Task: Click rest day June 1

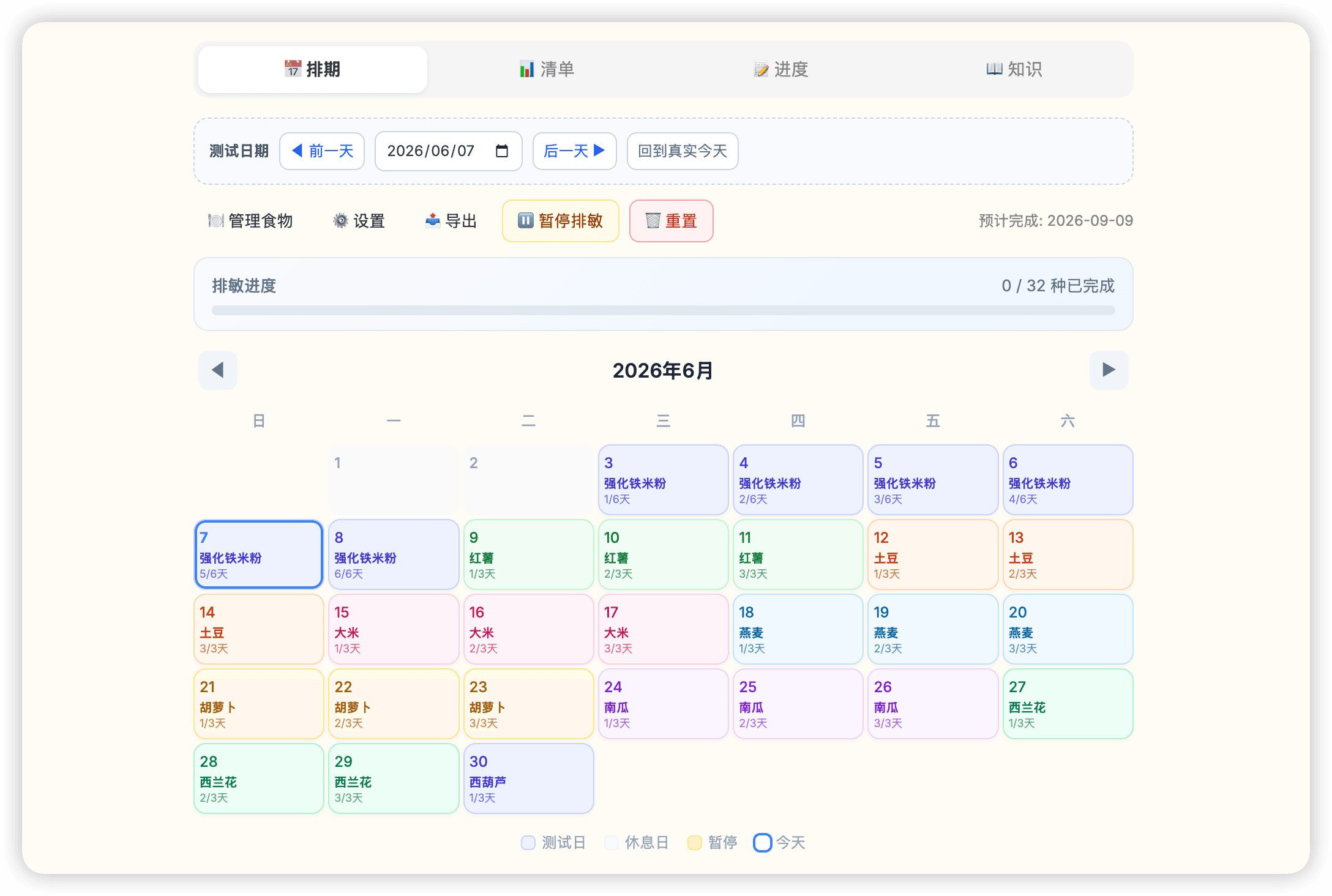Action: [394, 480]
